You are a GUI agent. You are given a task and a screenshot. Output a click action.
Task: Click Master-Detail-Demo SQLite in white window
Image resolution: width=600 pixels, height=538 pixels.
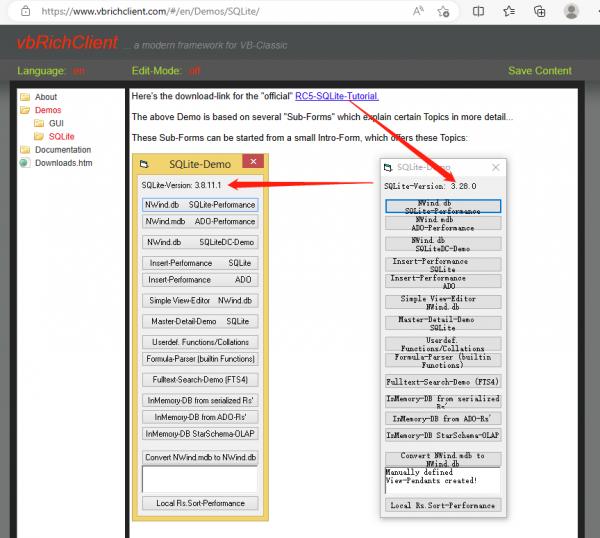[443, 323]
